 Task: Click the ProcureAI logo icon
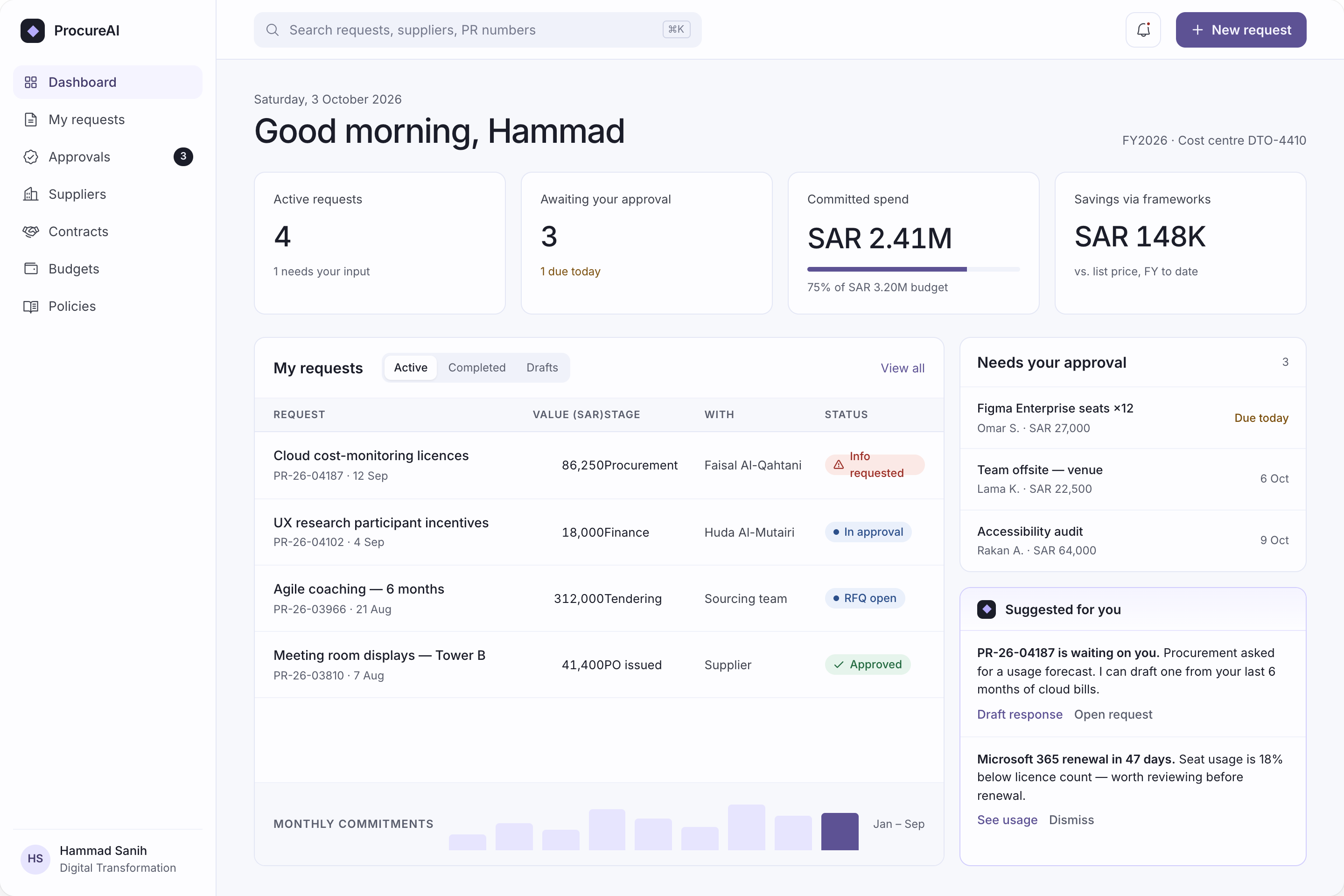(x=33, y=30)
